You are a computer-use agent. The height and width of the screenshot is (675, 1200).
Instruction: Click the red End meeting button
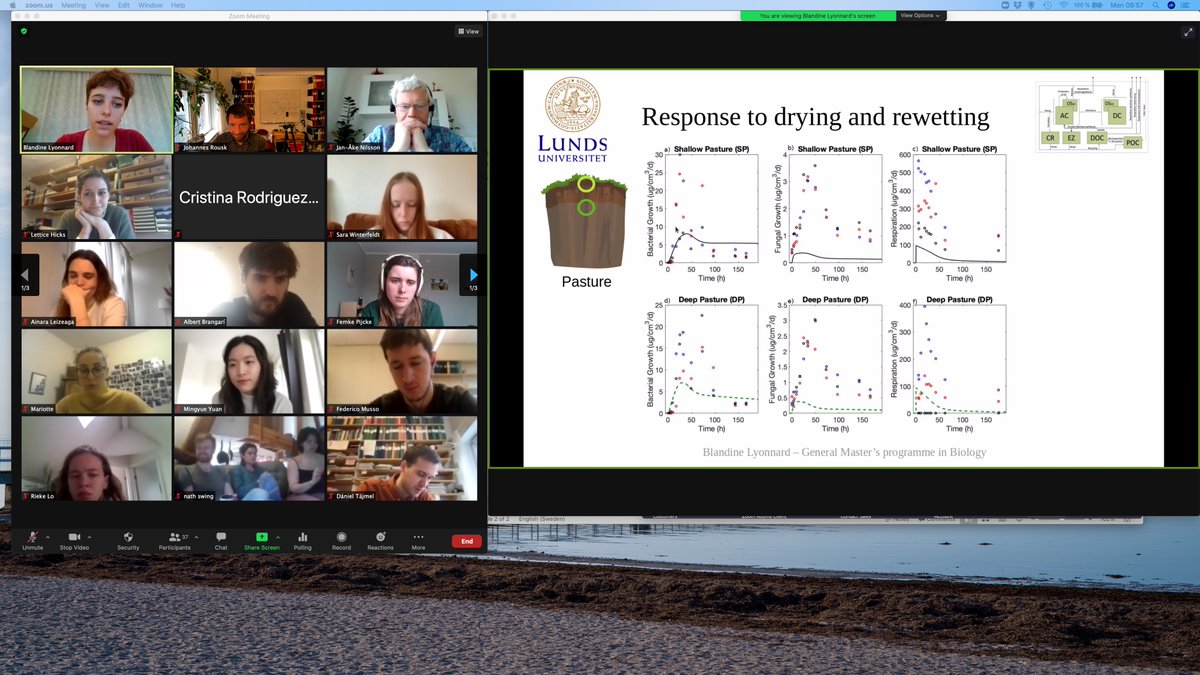coord(467,541)
